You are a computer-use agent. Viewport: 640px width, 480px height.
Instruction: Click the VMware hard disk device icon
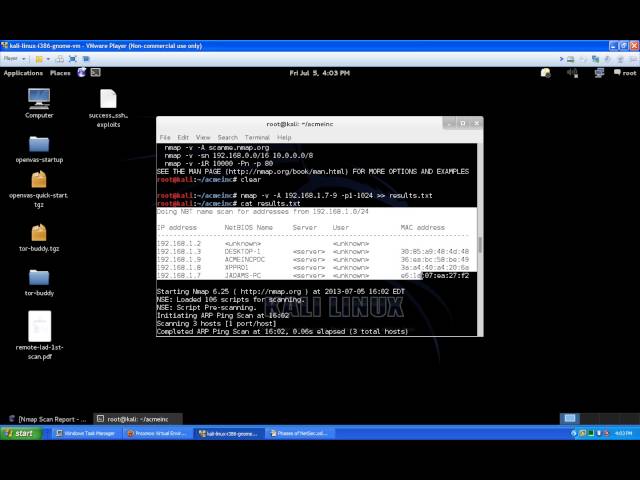(571, 59)
